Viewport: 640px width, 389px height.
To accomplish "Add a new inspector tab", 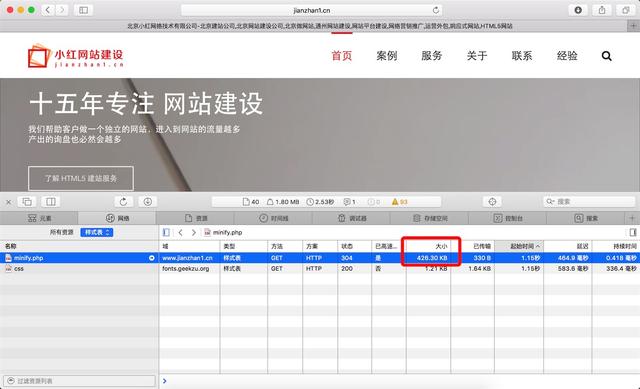I will coord(632,218).
